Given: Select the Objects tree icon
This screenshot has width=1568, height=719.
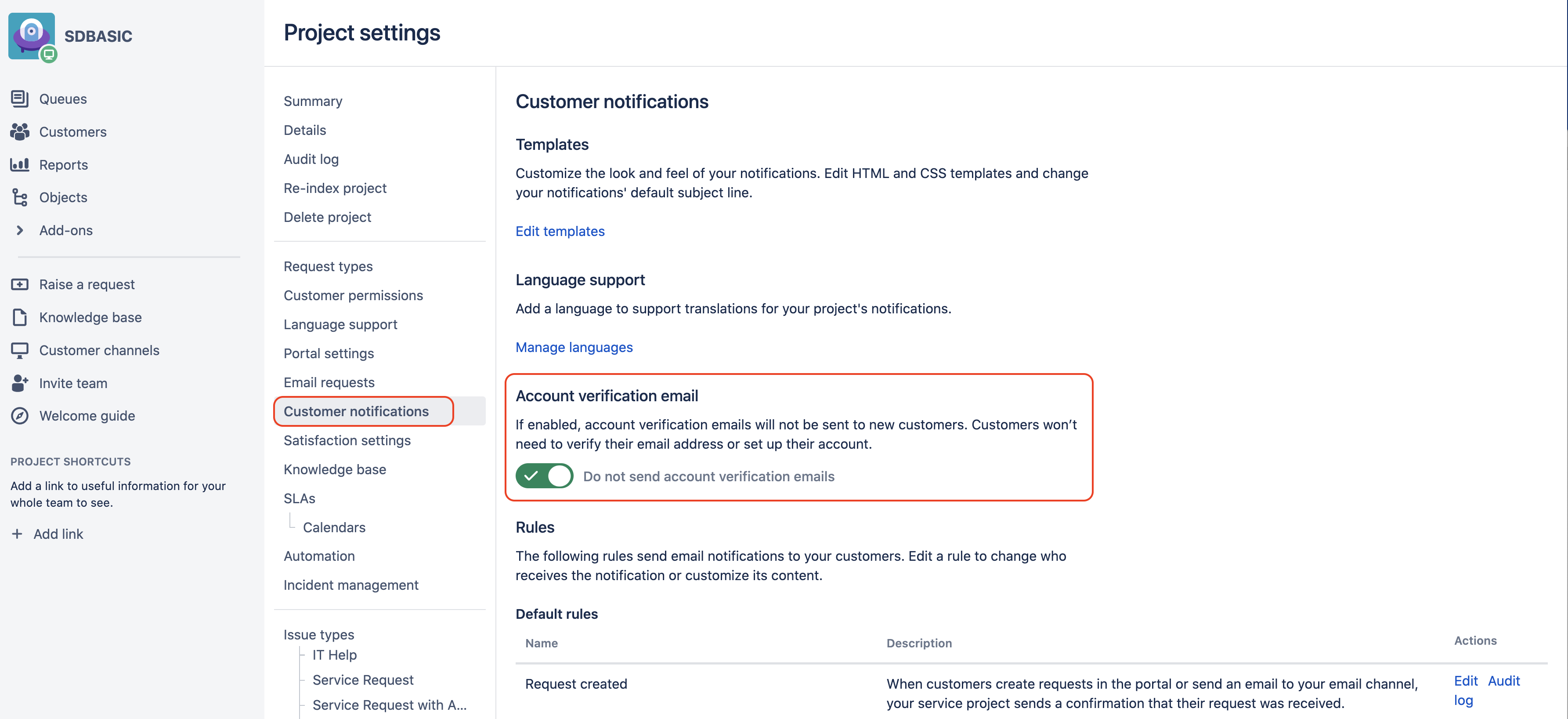Looking at the screenshot, I should pyautogui.click(x=19, y=197).
